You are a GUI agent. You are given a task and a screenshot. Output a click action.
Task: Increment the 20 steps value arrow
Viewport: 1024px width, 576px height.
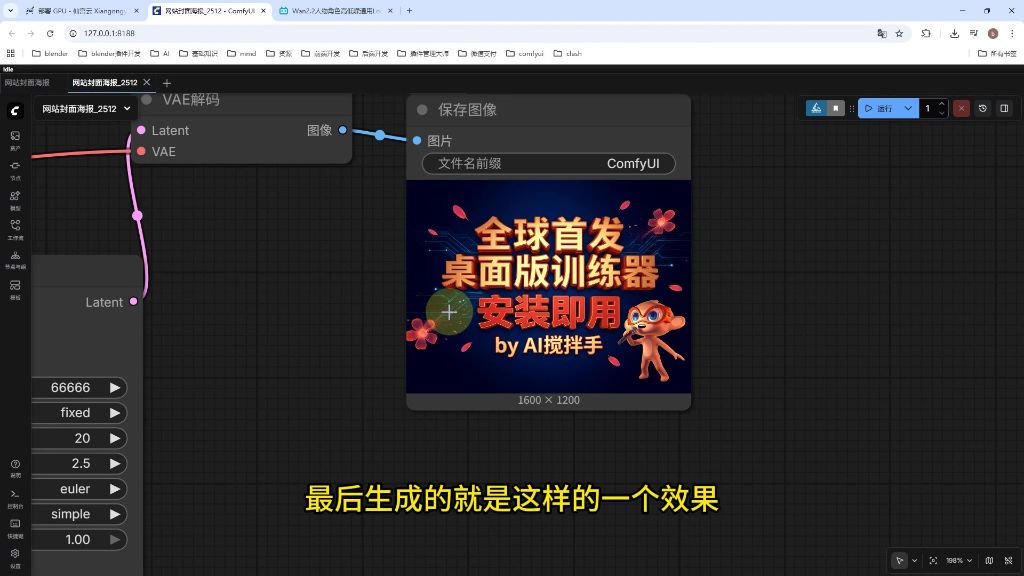click(115, 438)
